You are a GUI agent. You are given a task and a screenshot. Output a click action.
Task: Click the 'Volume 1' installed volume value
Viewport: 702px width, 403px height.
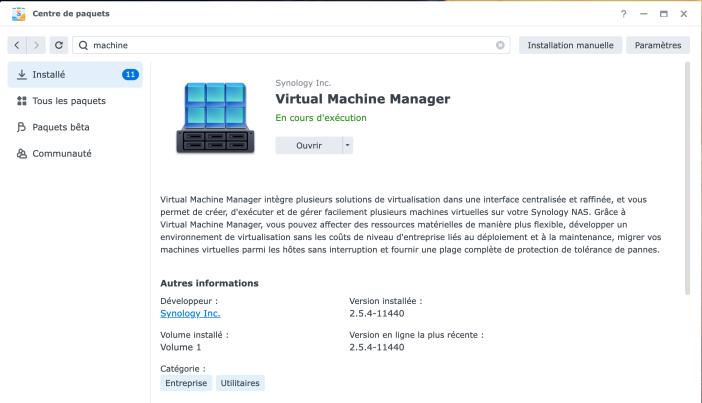(x=181, y=347)
